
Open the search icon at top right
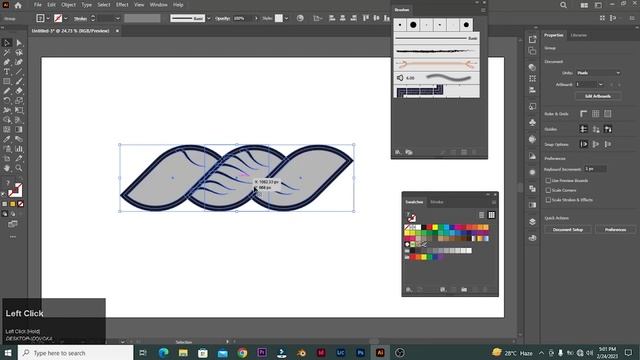(x=563, y=5)
